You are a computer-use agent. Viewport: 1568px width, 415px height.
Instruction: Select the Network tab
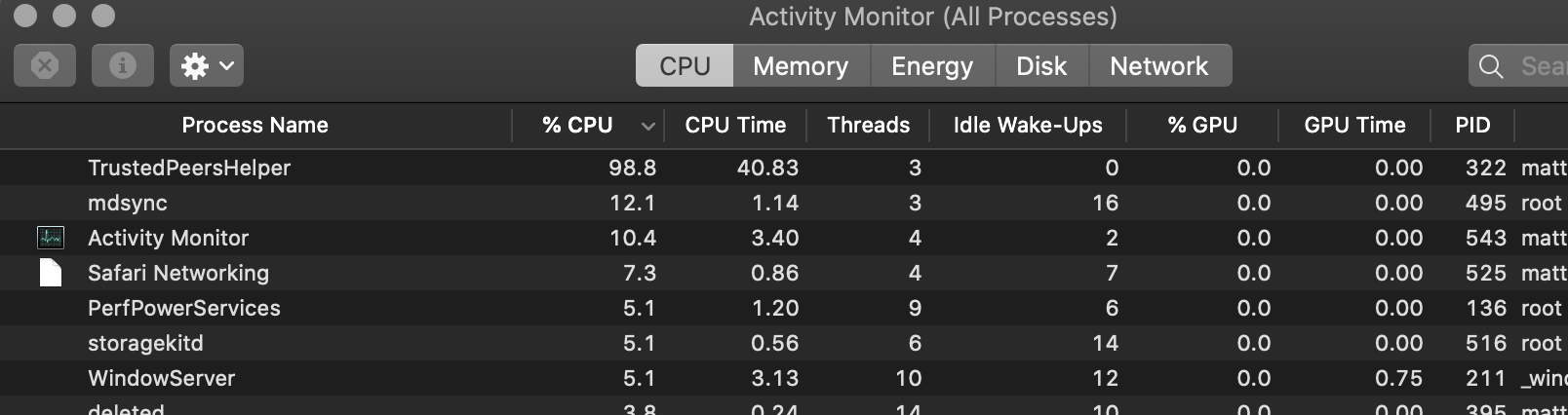(x=1159, y=66)
